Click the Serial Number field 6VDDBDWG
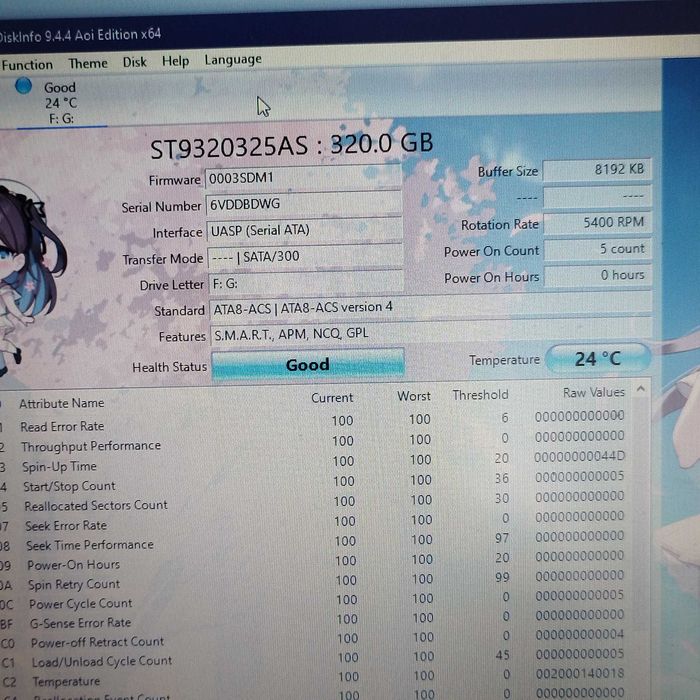The image size is (700, 700). 304,204
